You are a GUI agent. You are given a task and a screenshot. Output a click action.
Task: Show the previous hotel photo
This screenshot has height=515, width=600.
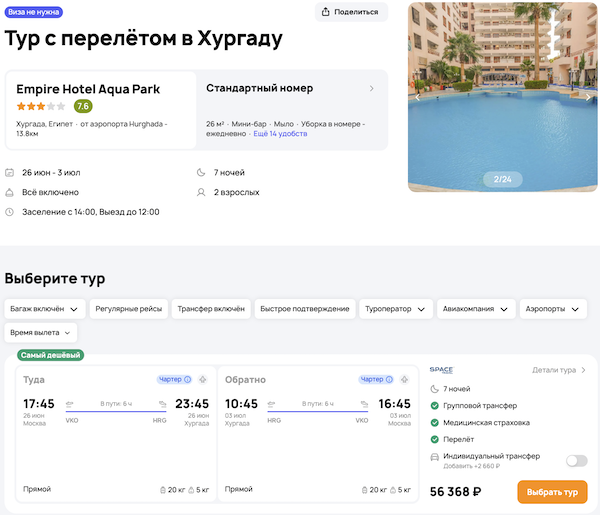(418, 98)
